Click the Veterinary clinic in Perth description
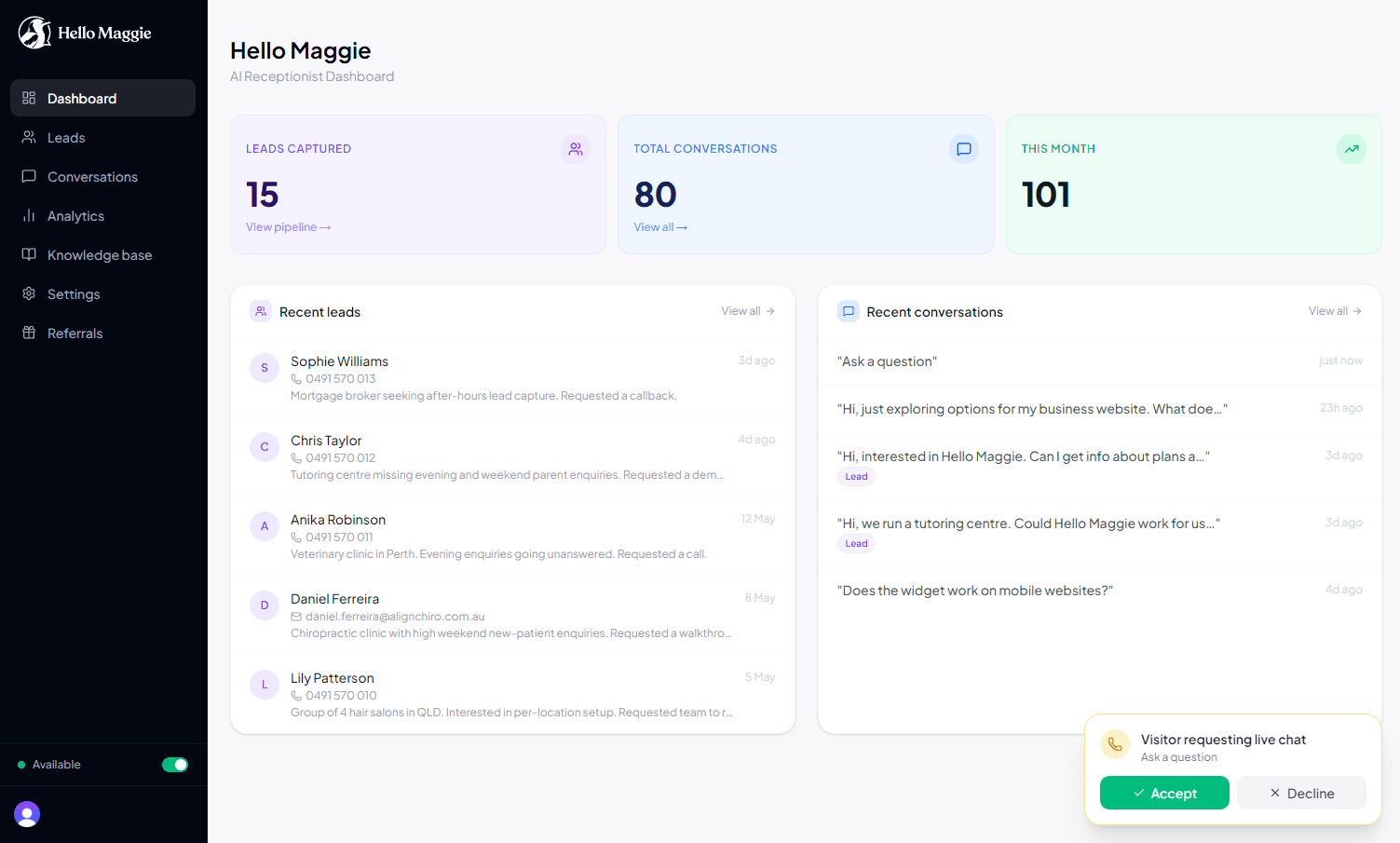This screenshot has width=1400, height=843. coord(498,554)
